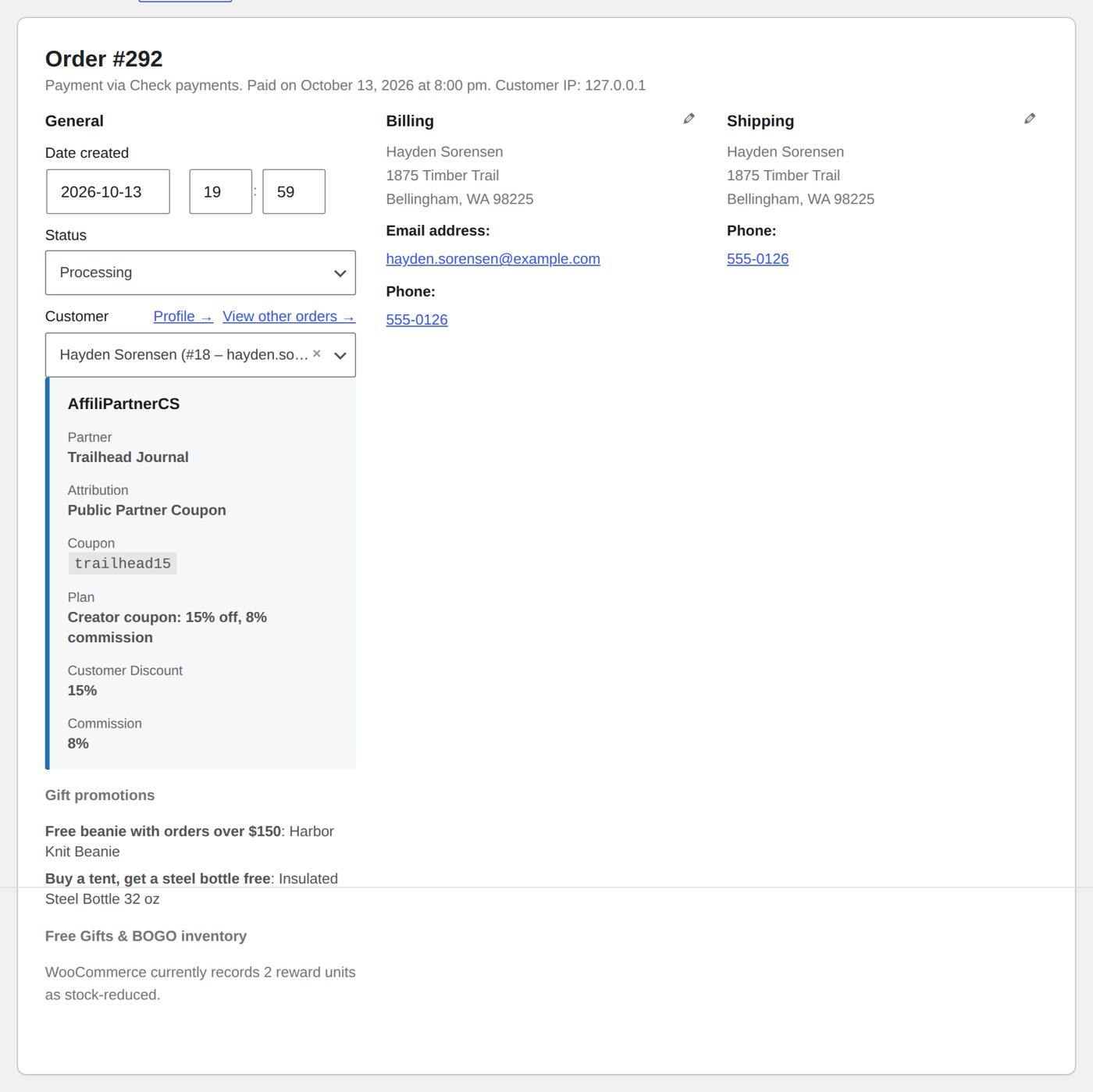Select Public Partner Coupon attribution value

(147, 510)
